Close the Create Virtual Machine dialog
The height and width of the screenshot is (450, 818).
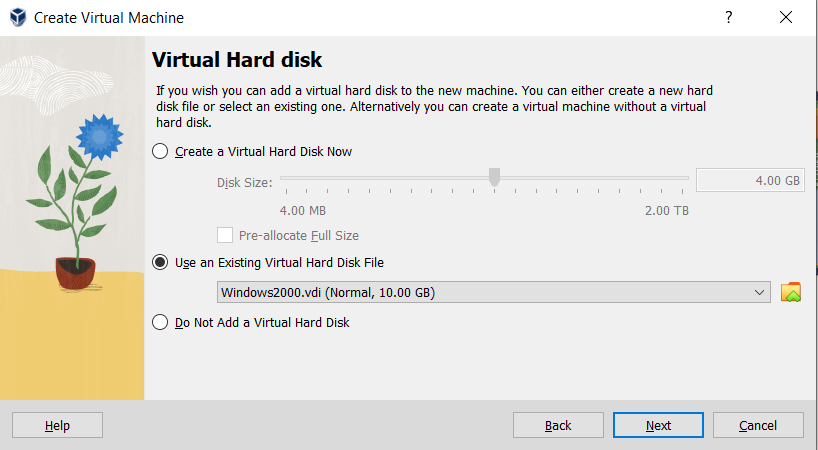pos(786,17)
